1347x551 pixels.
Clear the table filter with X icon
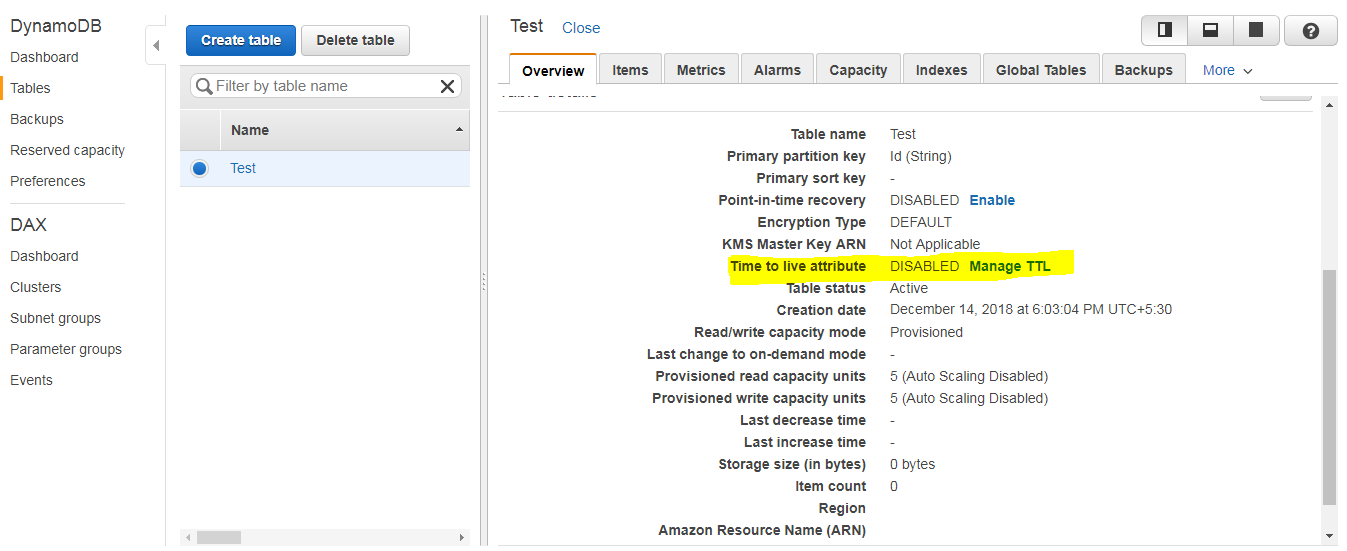click(448, 87)
